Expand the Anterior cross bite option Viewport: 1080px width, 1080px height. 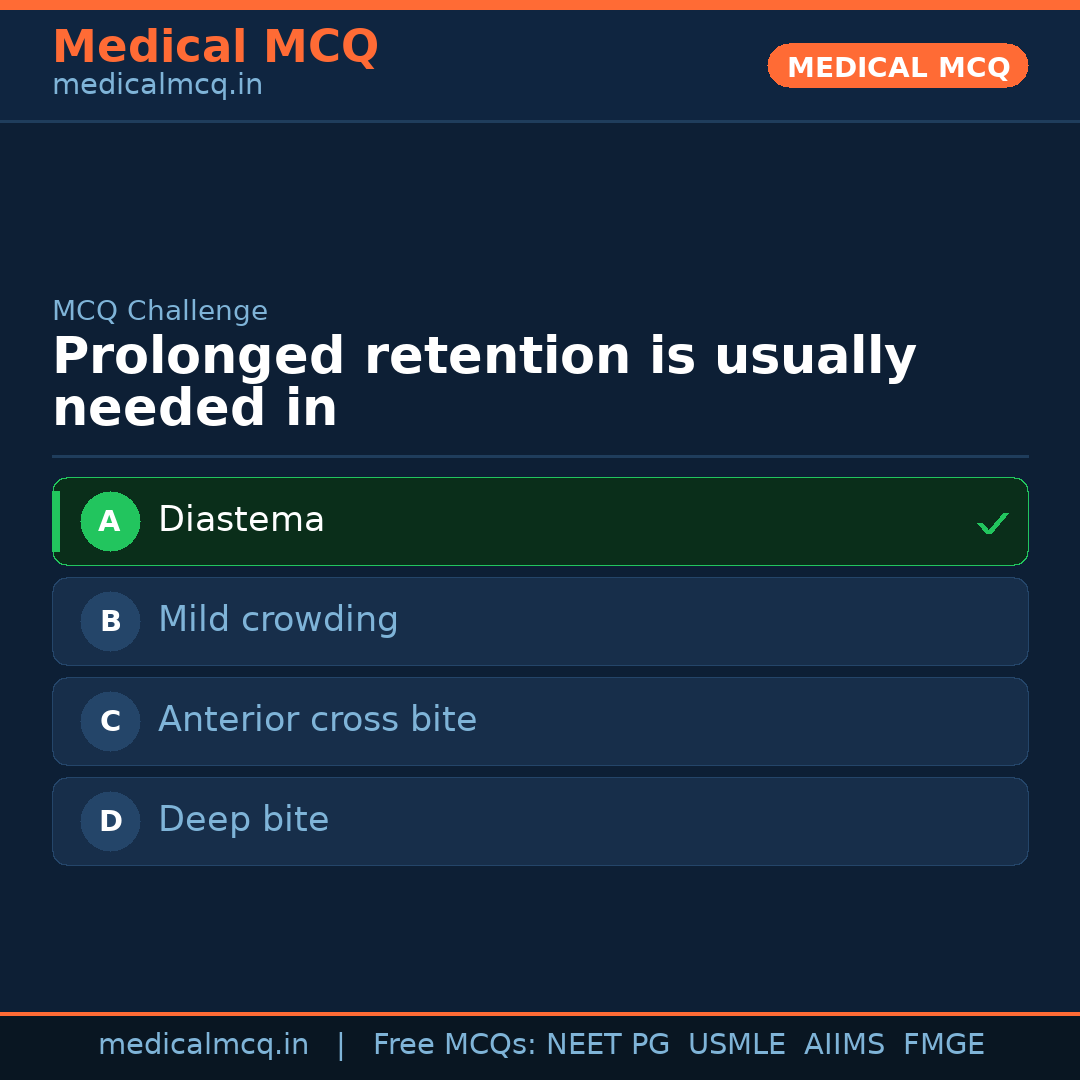pos(540,721)
